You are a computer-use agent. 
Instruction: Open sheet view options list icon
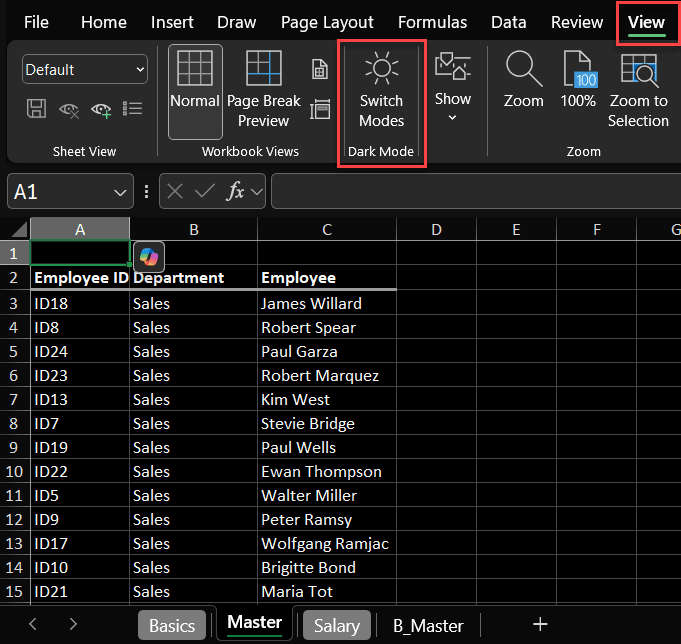(132, 109)
